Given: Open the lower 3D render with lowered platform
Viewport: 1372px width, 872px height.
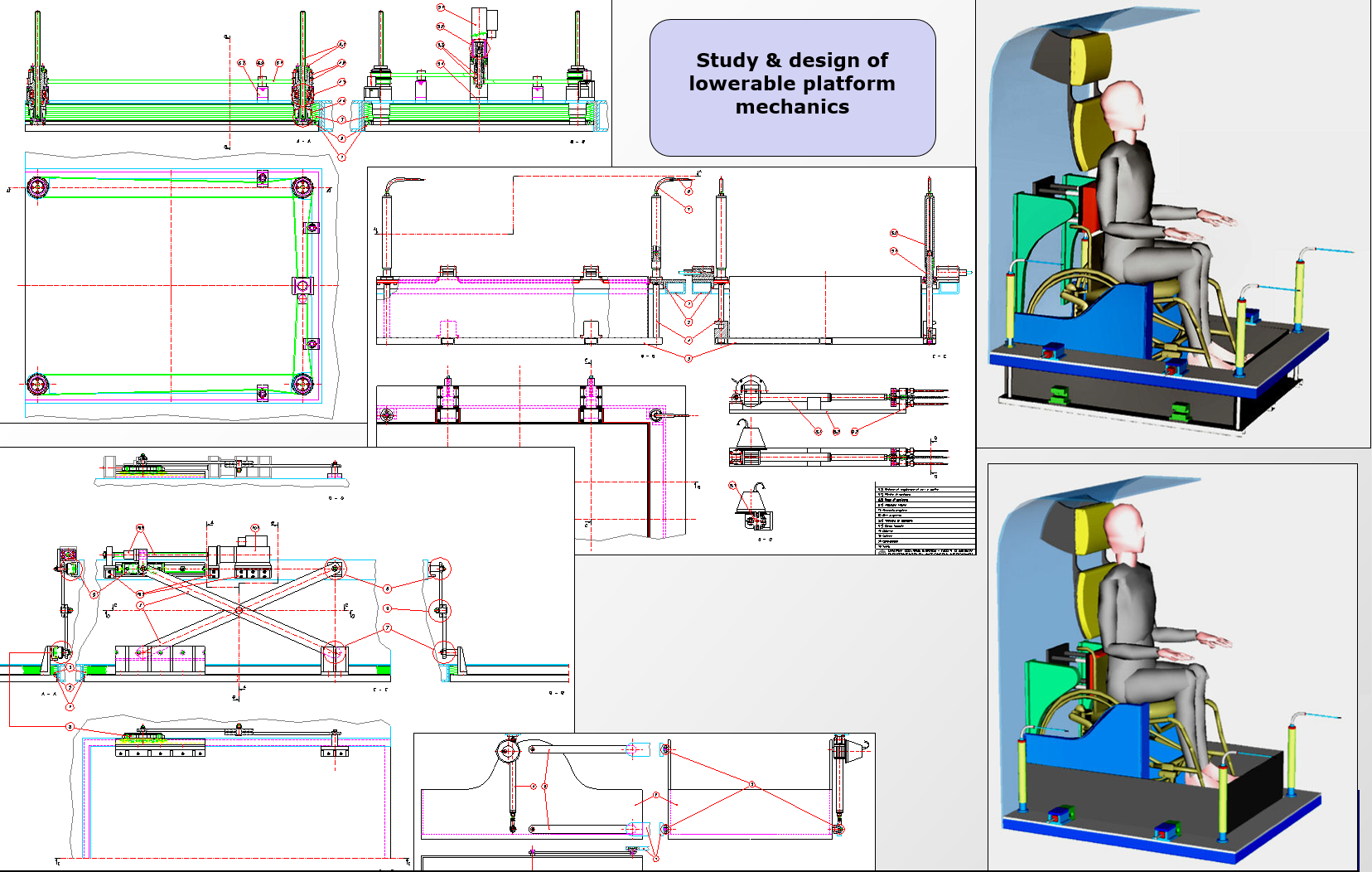Looking at the screenshot, I should [x=1172, y=666].
